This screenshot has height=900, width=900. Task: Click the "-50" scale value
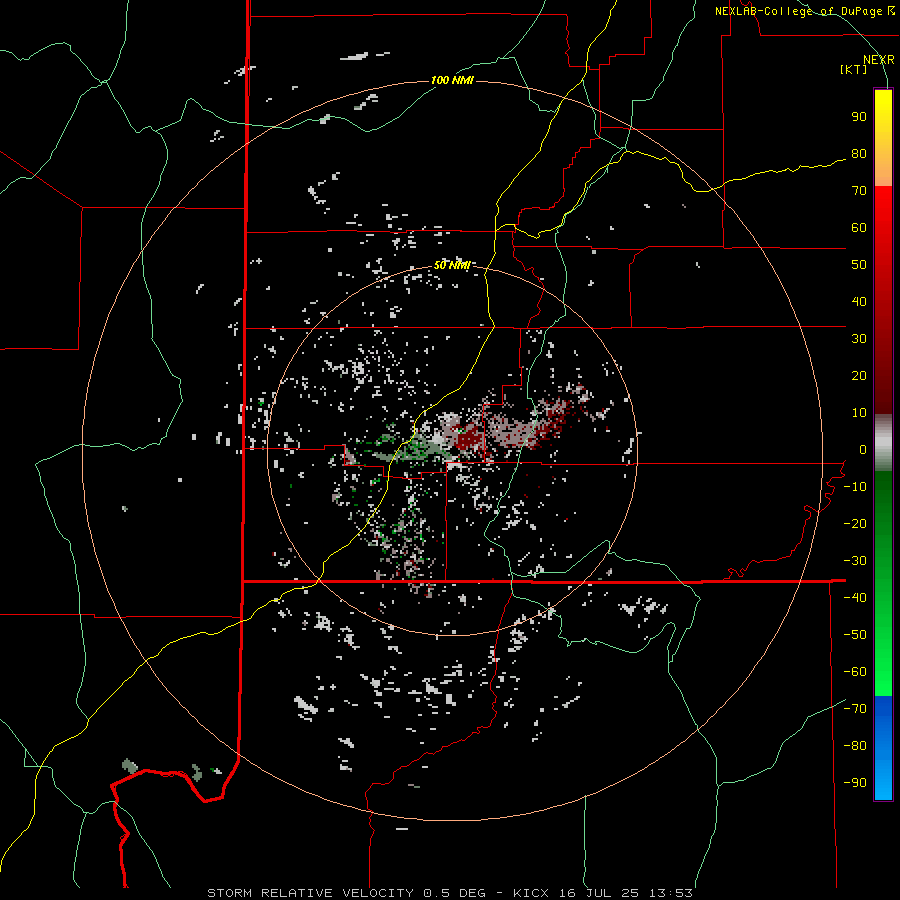point(855,635)
